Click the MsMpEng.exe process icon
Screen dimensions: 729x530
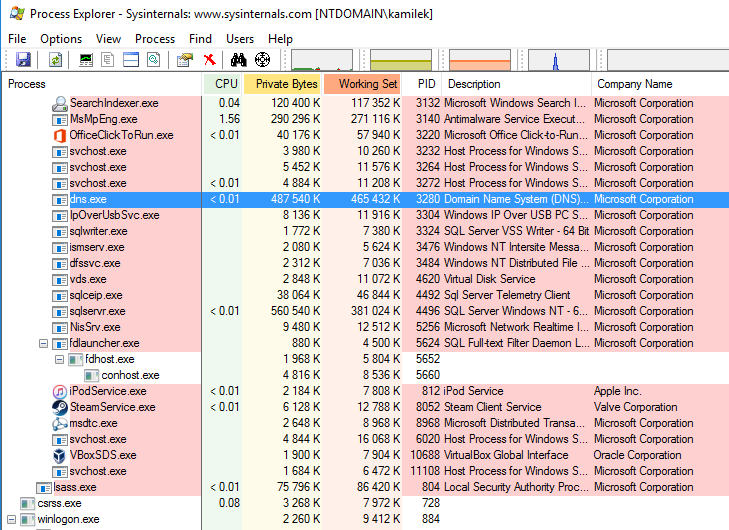(x=60, y=120)
